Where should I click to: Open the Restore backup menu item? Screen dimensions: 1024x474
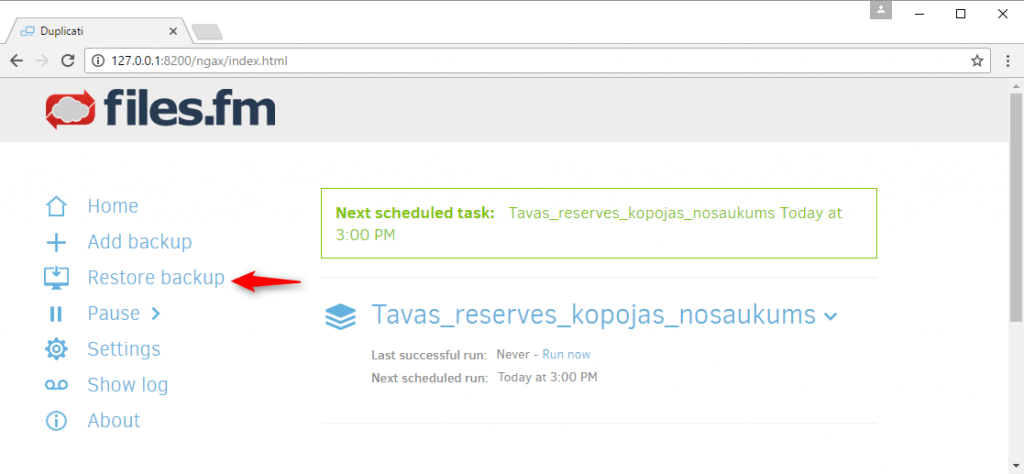point(156,278)
